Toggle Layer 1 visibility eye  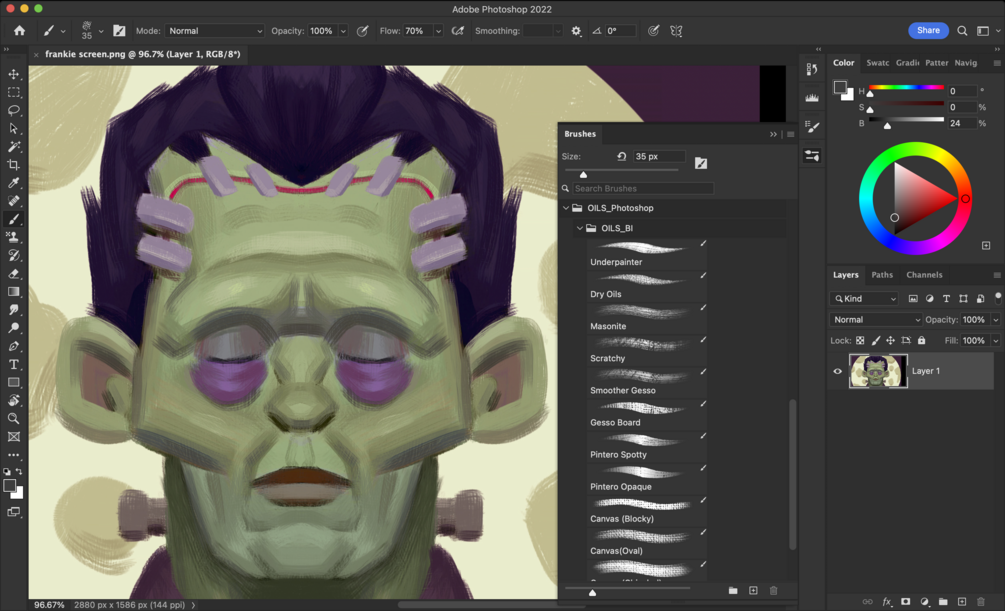[837, 371]
